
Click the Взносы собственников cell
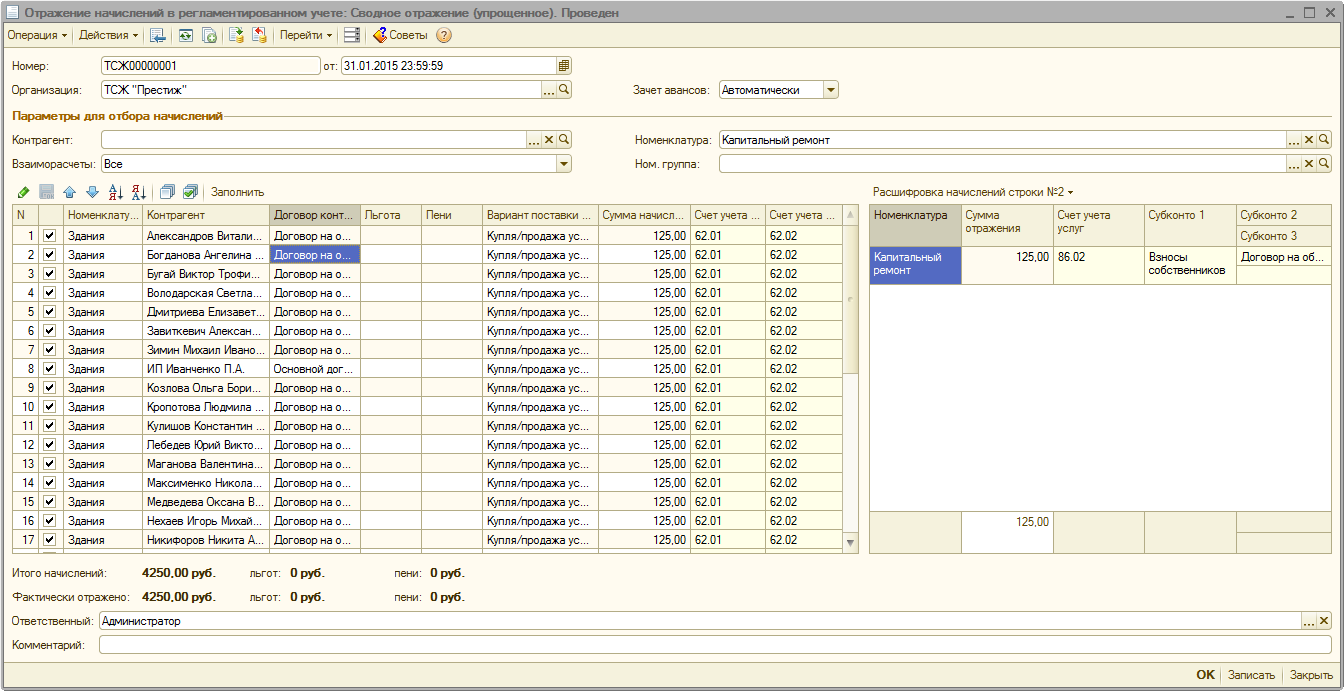coord(1190,265)
